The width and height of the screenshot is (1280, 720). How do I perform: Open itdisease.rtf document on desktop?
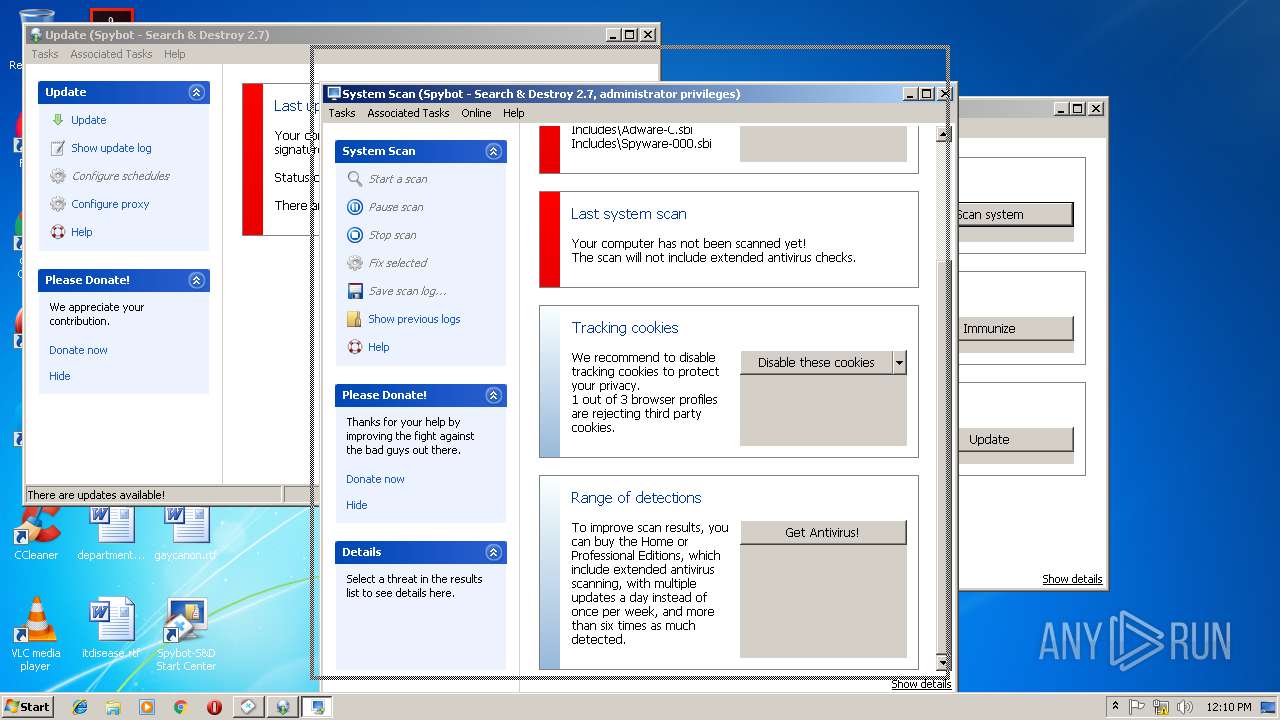pyautogui.click(x=111, y=628)
